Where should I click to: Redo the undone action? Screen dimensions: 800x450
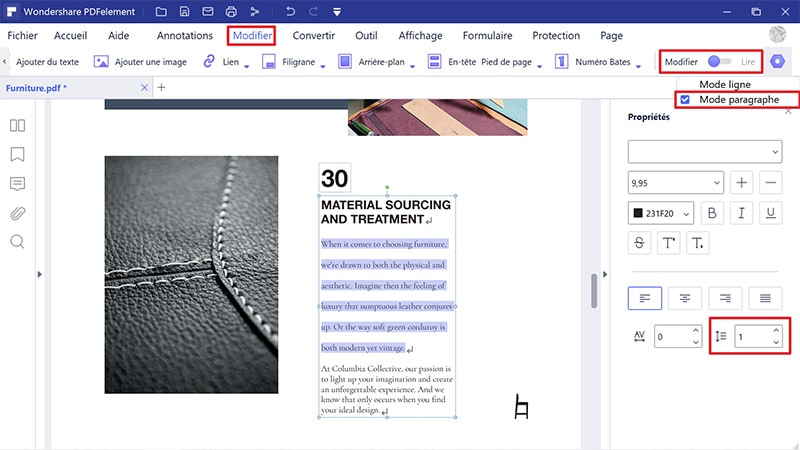pyautogui.click(x=313, y=11)
